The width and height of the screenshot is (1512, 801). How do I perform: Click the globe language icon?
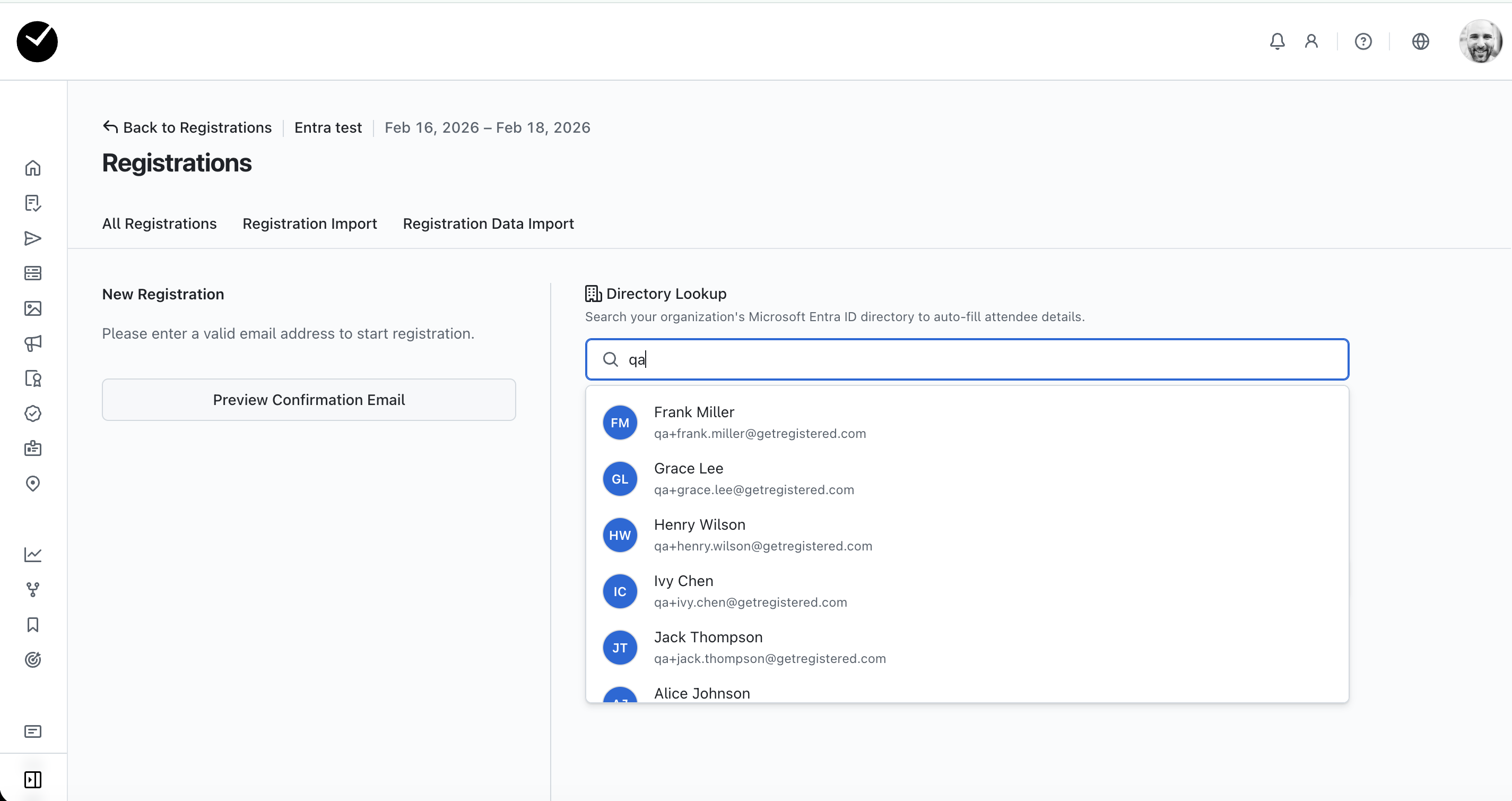click(x=1420, y=41)
